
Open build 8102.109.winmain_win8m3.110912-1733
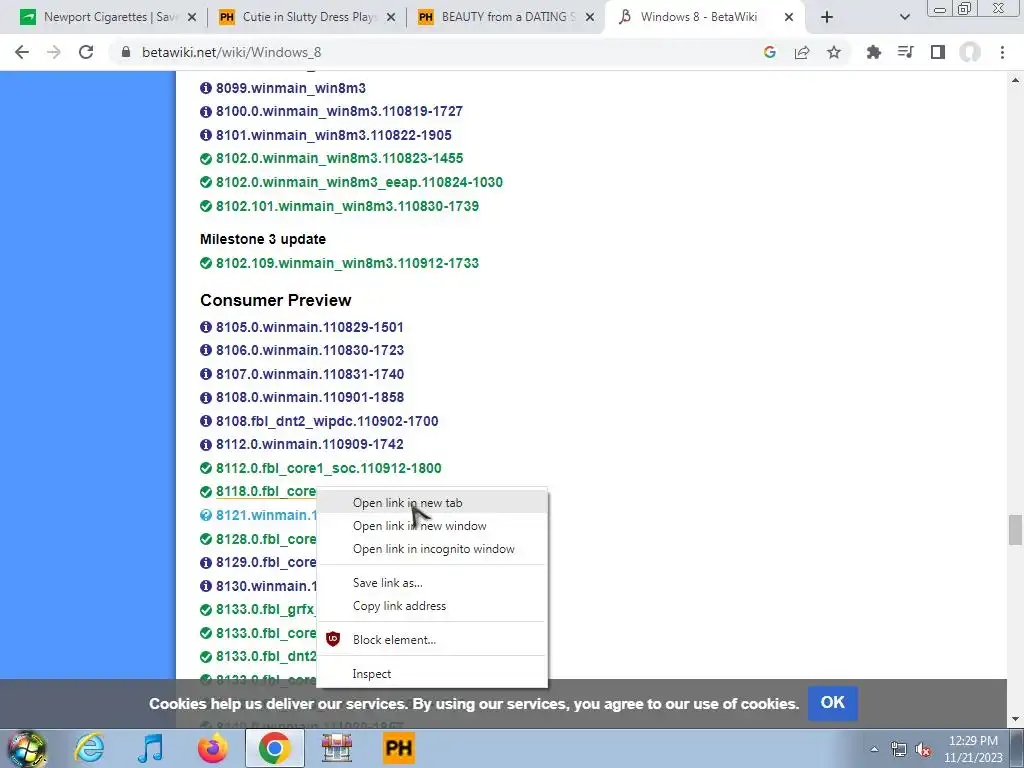pyautogui.click(x=347, y=263)
